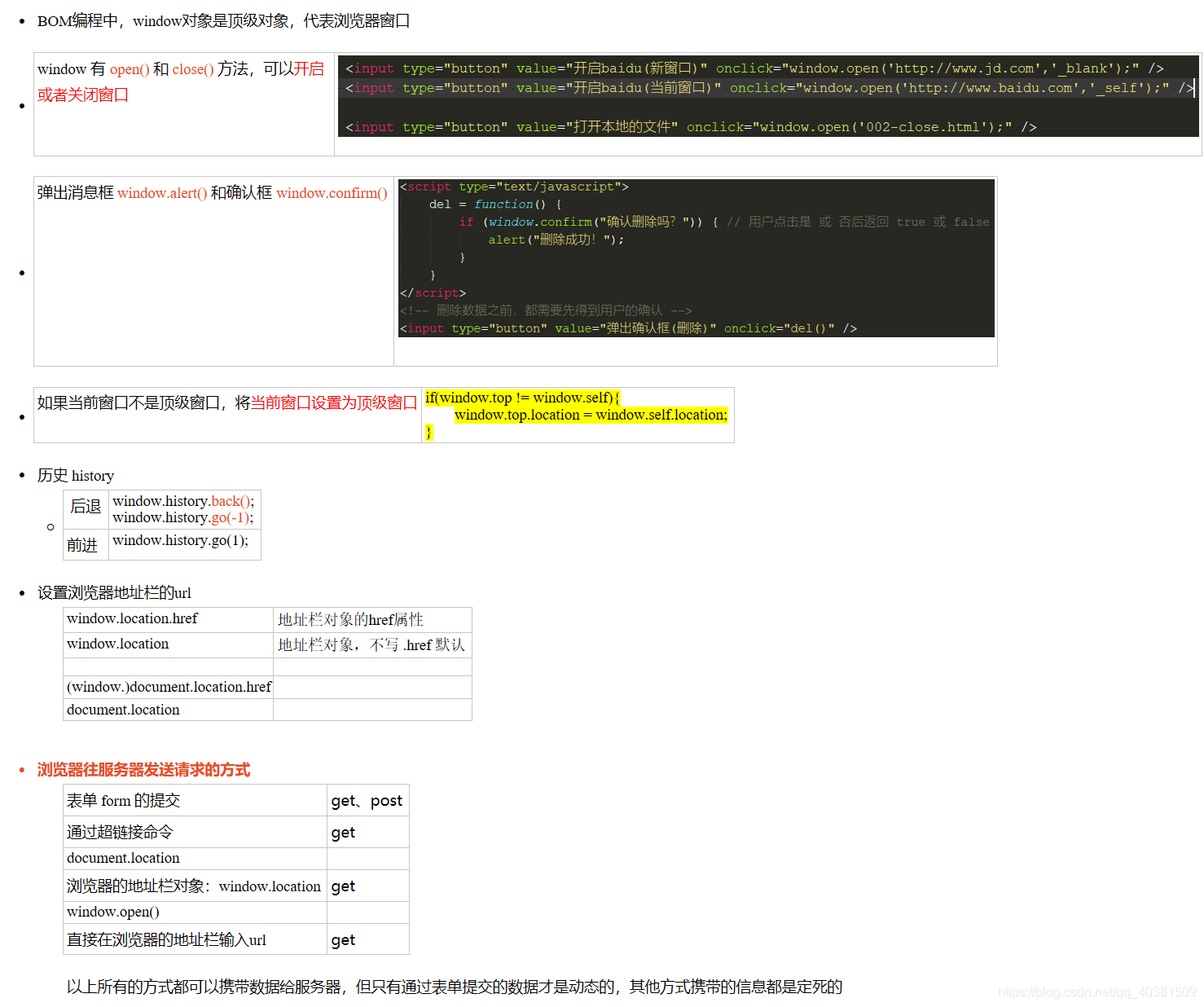Click the red text 'window.confirm()'
Screen dimensions: 1204x1007
(x=332, y=193)
